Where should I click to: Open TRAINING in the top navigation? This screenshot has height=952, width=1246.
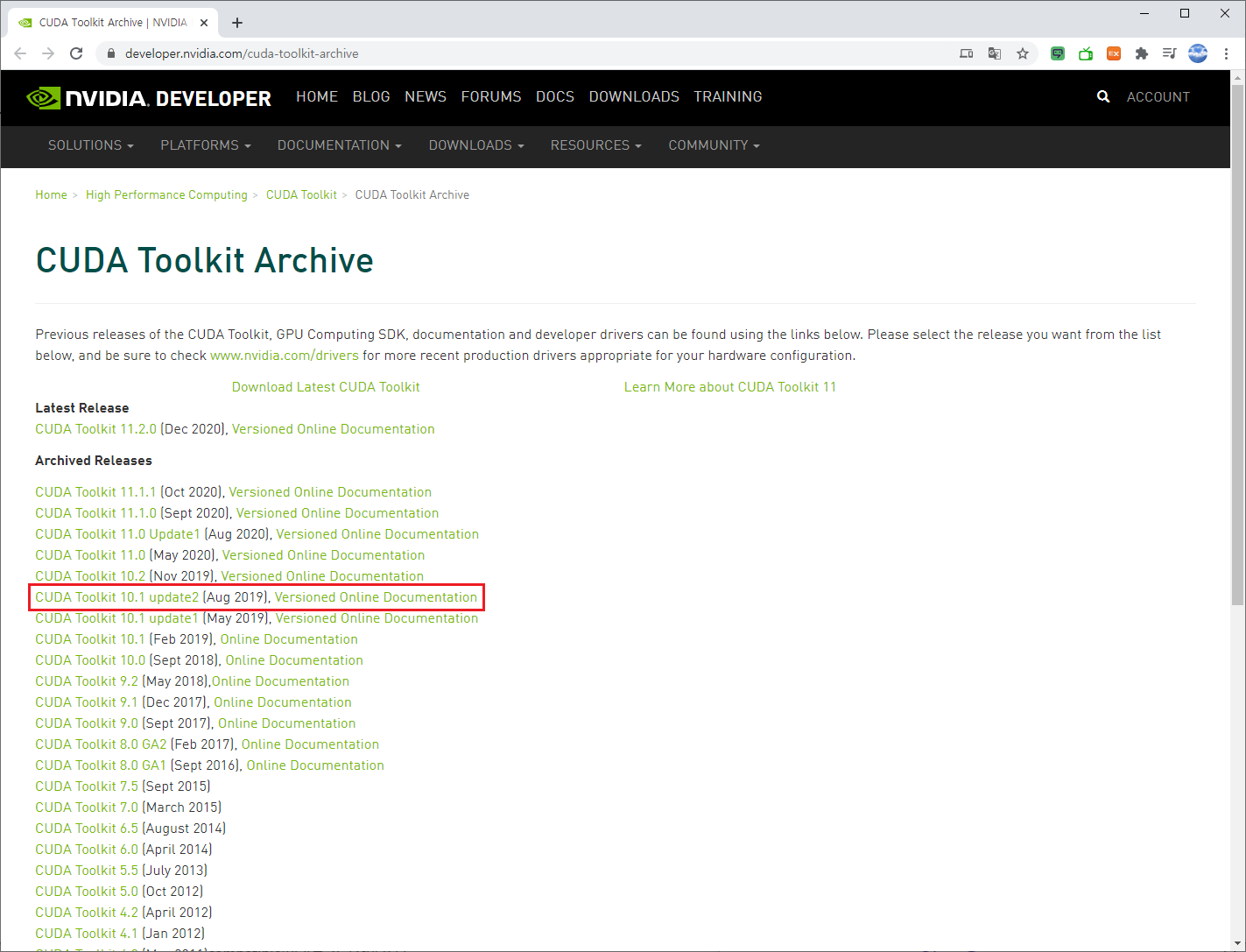coord(728,96)
